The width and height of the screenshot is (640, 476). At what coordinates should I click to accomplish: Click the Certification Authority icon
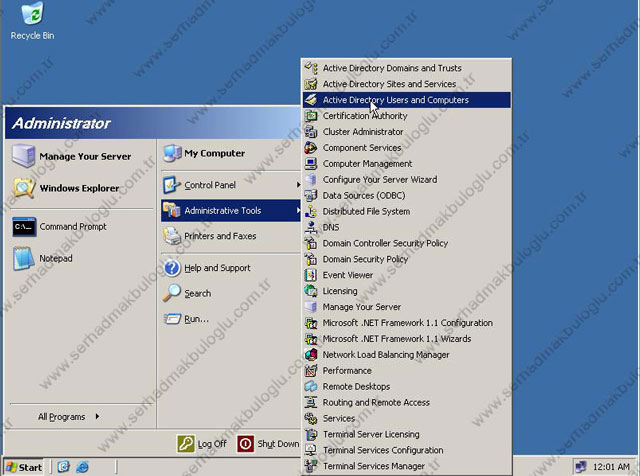[x=311, y=116]
